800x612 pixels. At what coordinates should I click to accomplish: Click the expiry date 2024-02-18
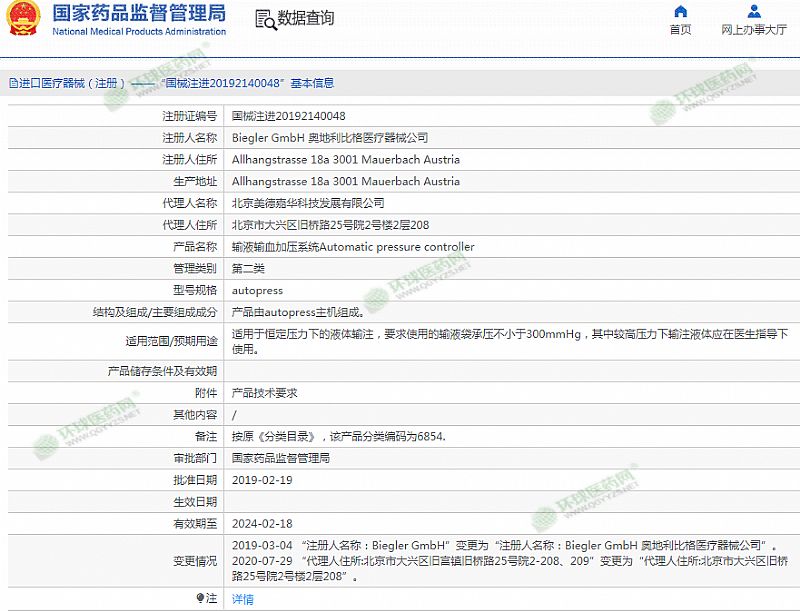pyautogui.click(x=262, y=523)
